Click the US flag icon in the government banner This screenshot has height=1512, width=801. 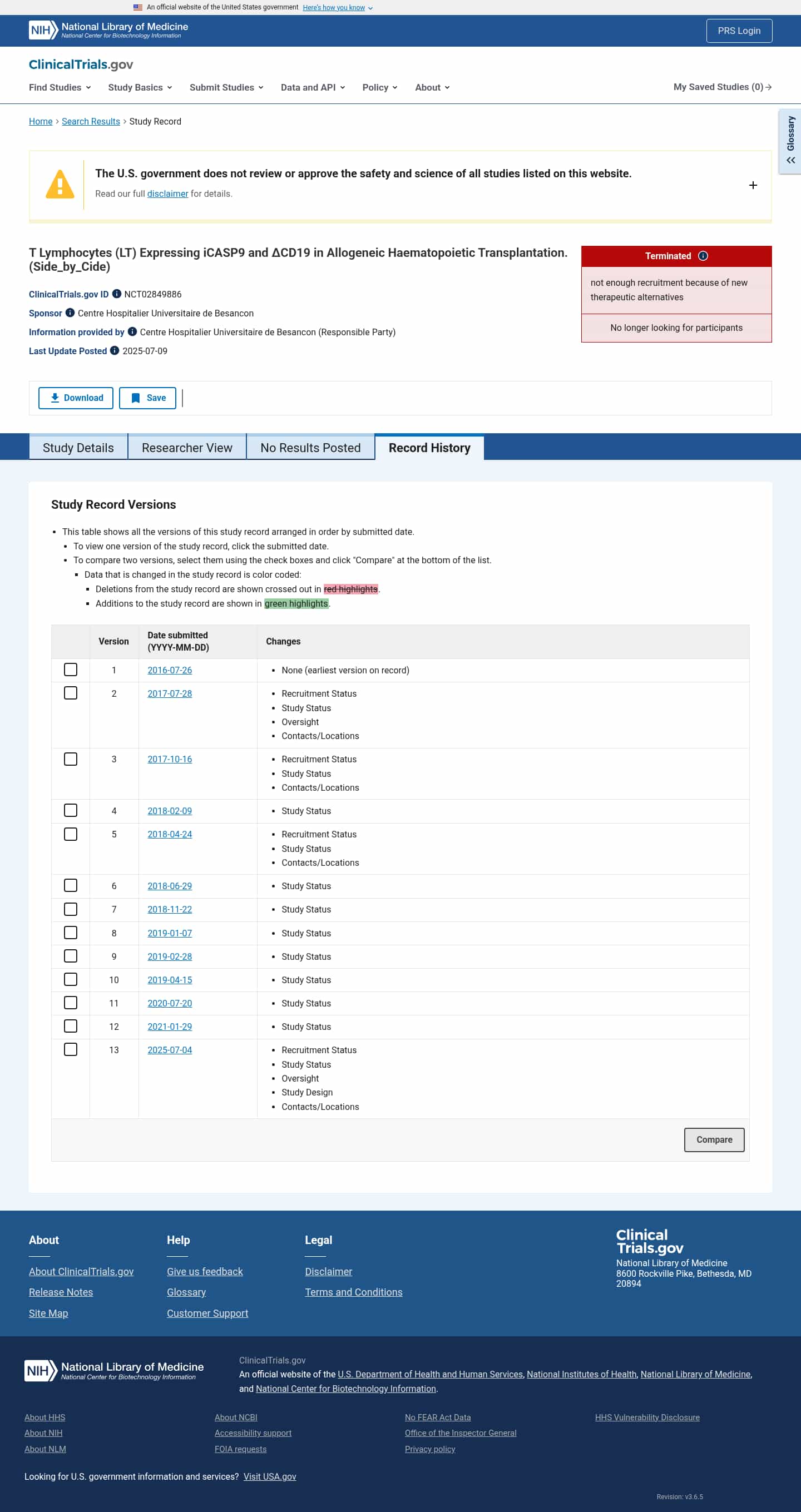pos(138,8)
